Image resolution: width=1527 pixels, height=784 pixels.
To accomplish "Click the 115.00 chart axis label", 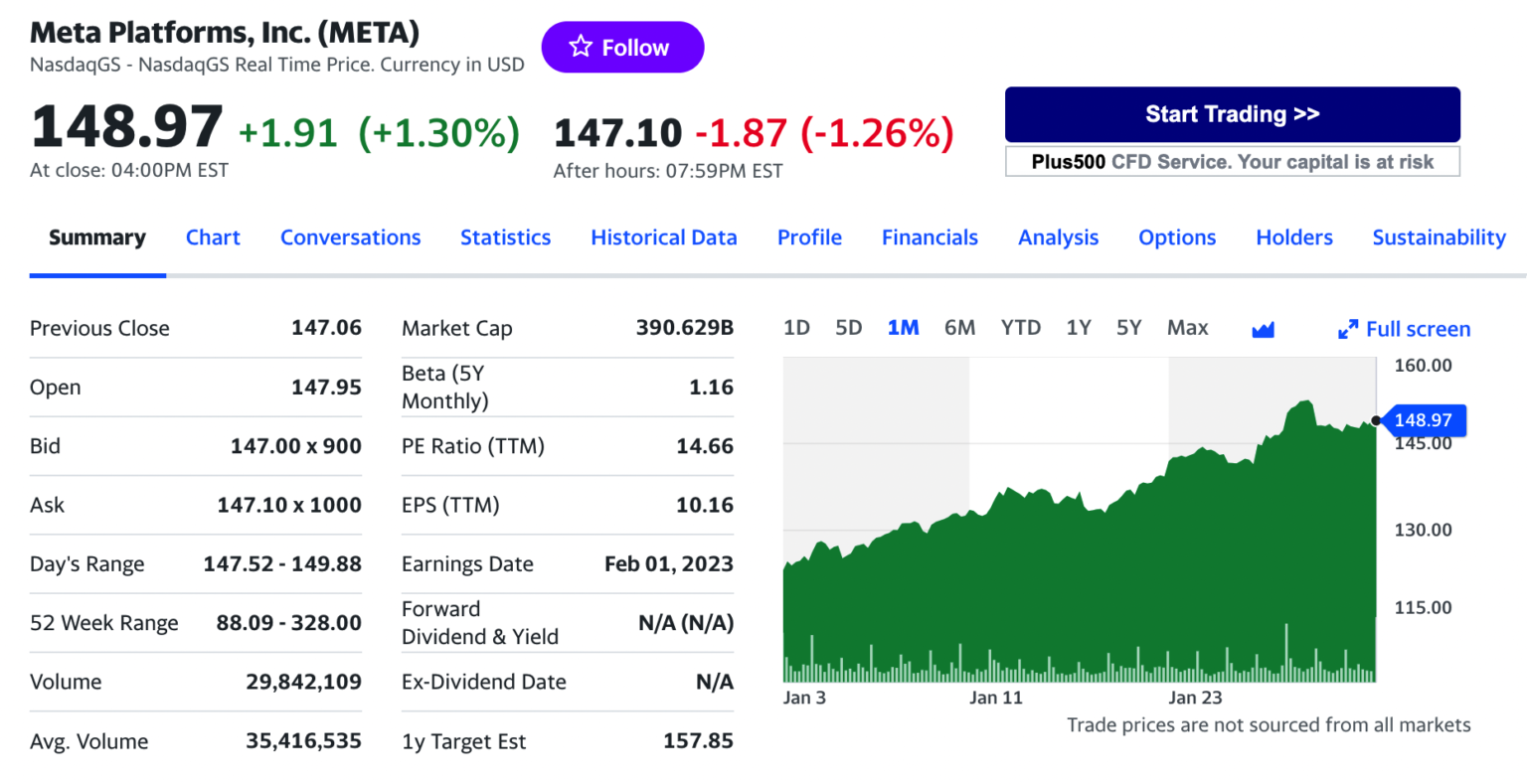I will 1423,607.
